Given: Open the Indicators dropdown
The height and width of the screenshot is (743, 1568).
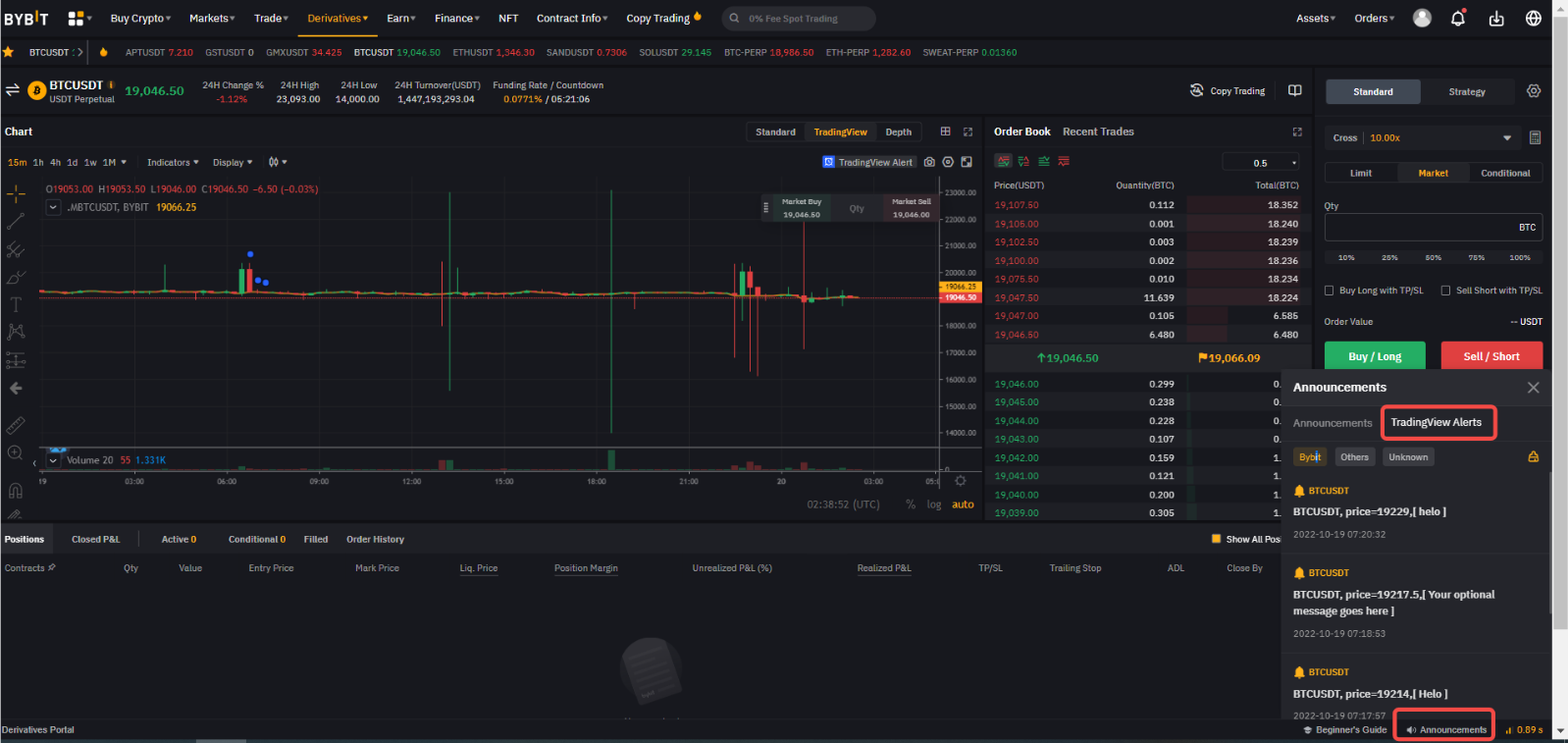Looking at the screenshot, I should point(173,162).
